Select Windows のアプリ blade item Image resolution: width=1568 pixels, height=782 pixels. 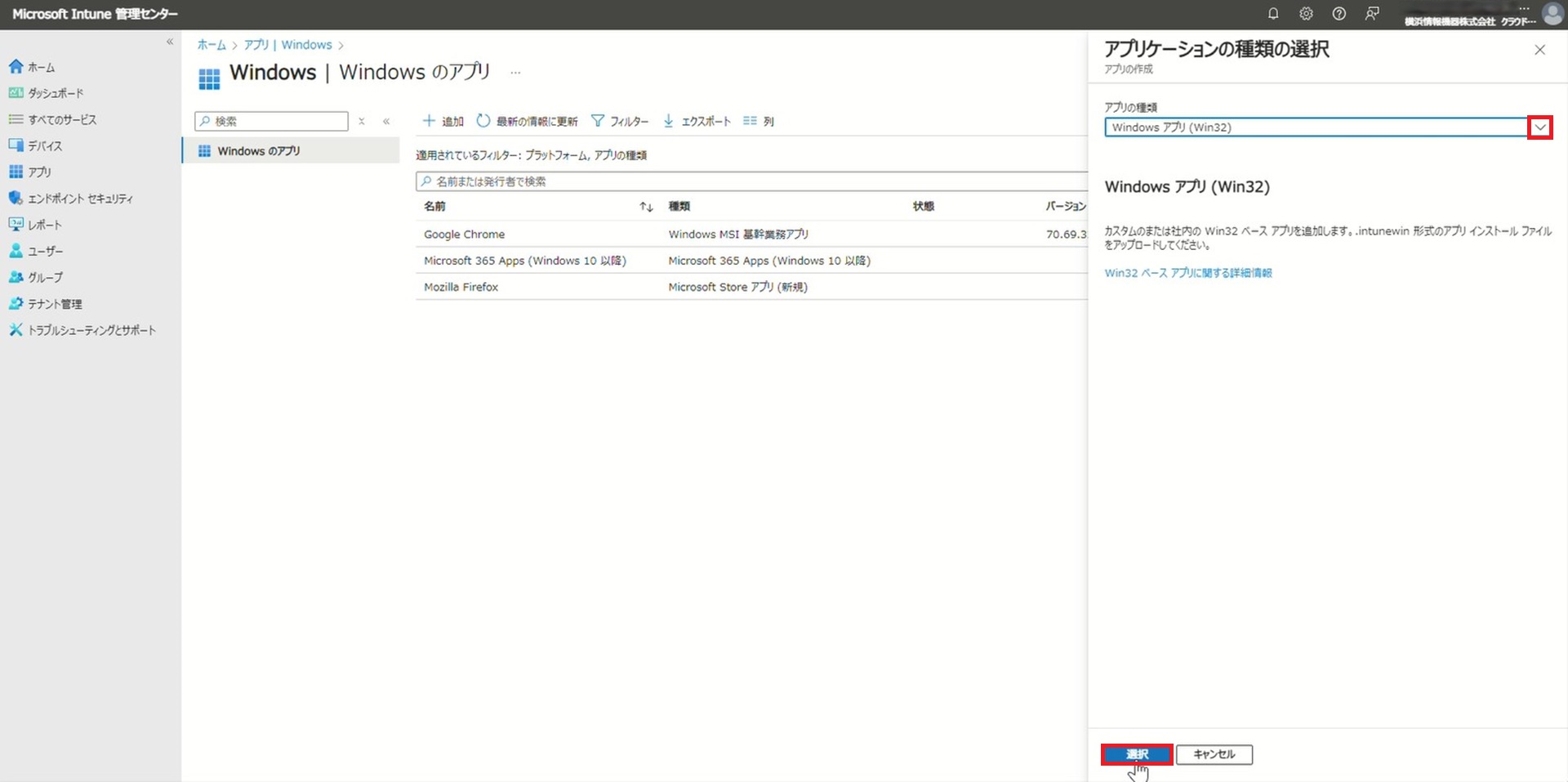point(290,151)
